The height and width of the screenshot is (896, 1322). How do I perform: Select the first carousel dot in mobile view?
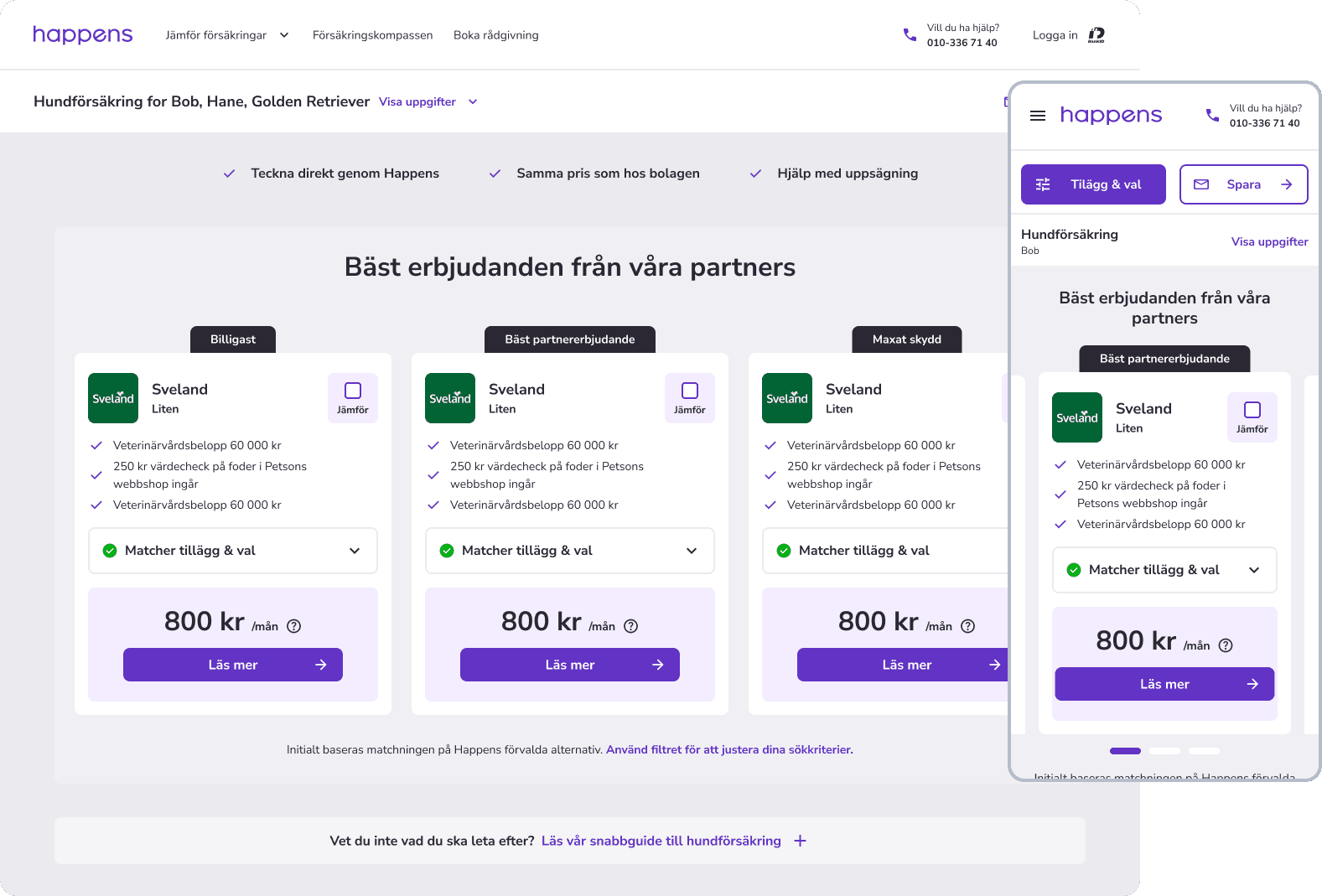(1125, 751)
